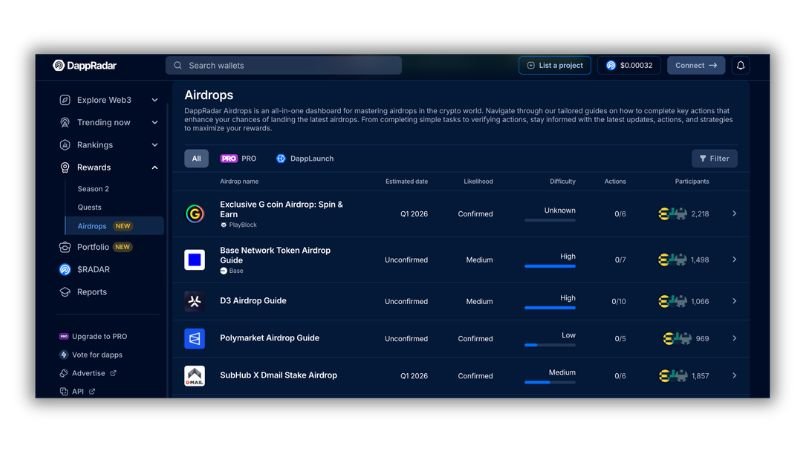This screenshot has height=450, width=800.
Task: Click Exclusive G coin Airdrop title
Action: click(281, 209)
